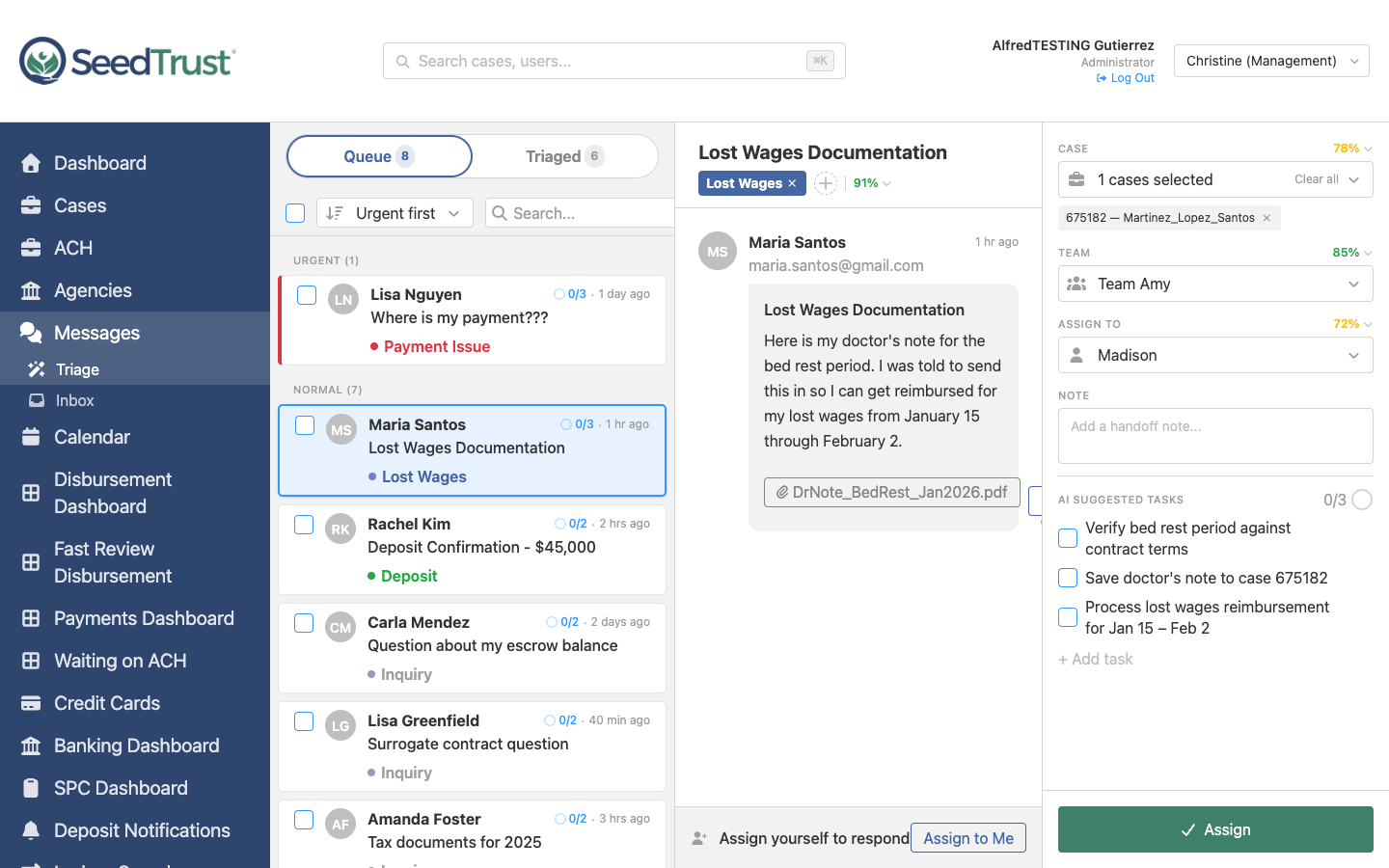The image size is (1389, 868).
Task: Click the ACH briefcase icon in sidebar
Action: [31, 248]
